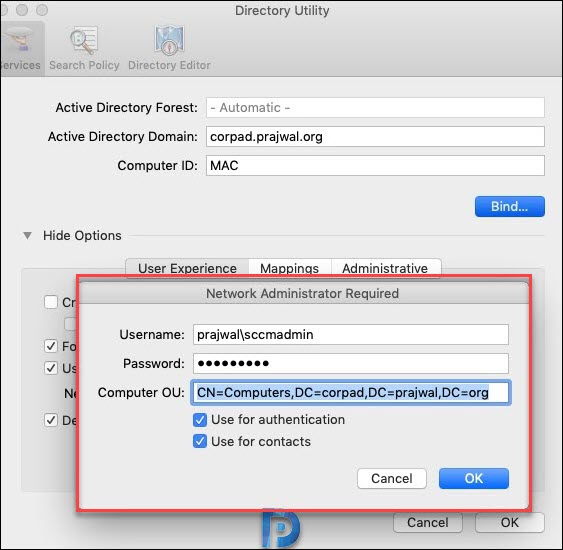Click the blue Bind... button
563x550 pixels.
coord(510,206)
